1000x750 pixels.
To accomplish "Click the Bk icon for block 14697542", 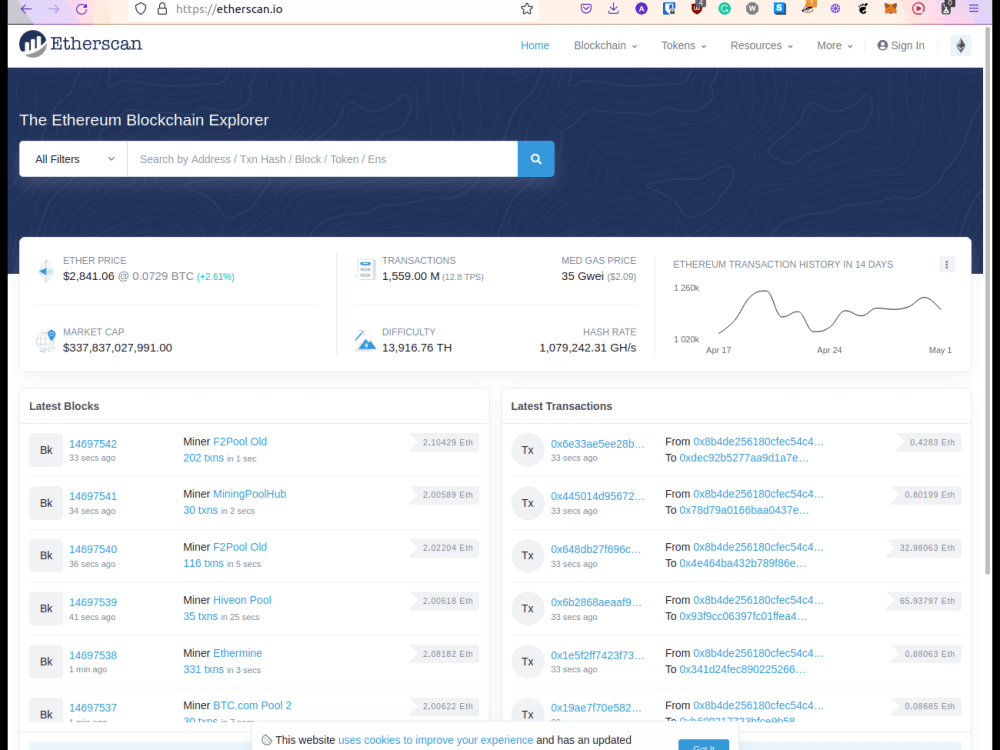I will [x=46, y=450].
